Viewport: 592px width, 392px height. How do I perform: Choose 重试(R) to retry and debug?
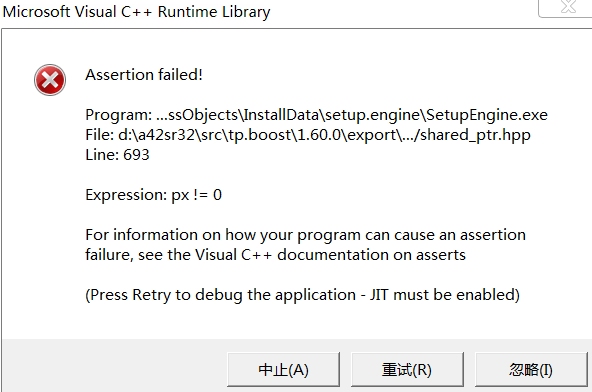[407, 369]
